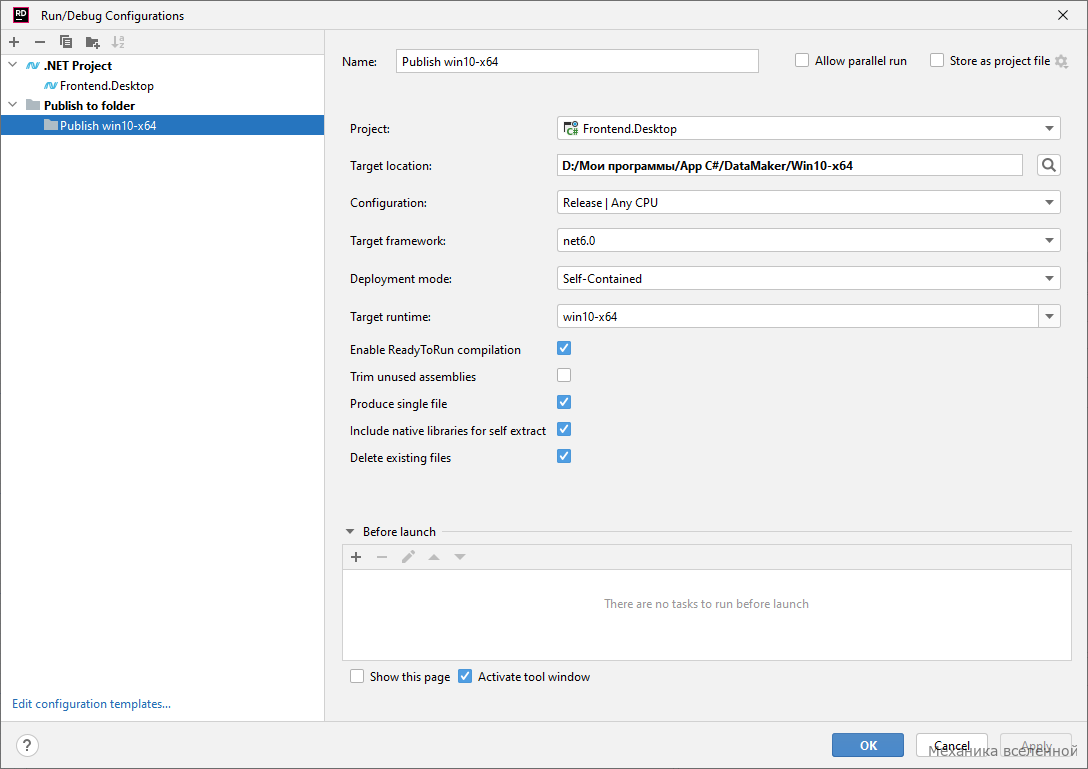Open the Project dropdown showing Frontend.Desktop
This screenshot has width=1088, height=769.
[x=808, y=128]
